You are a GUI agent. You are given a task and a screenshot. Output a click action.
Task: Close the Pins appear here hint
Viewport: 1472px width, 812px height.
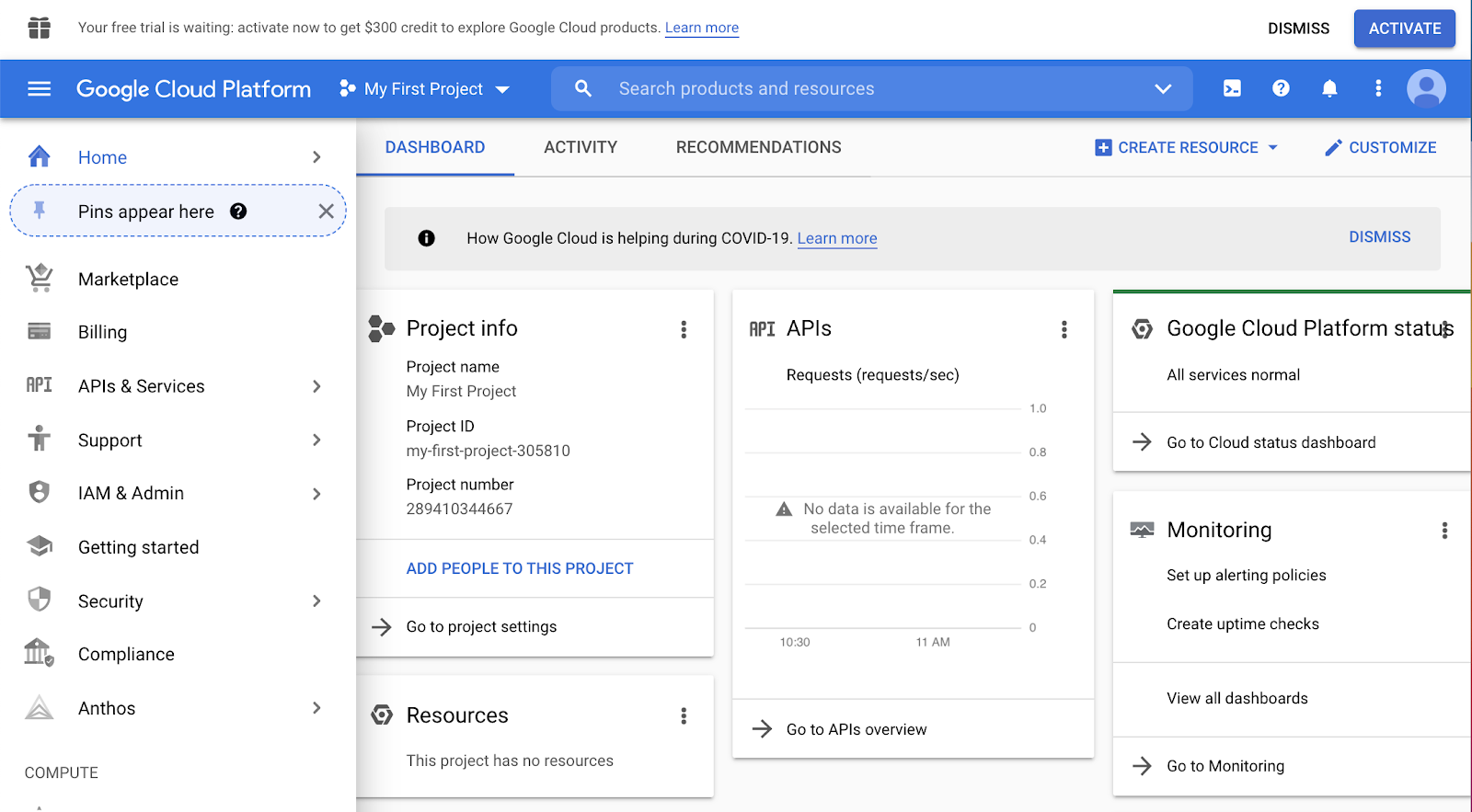(x=326, y=212)
